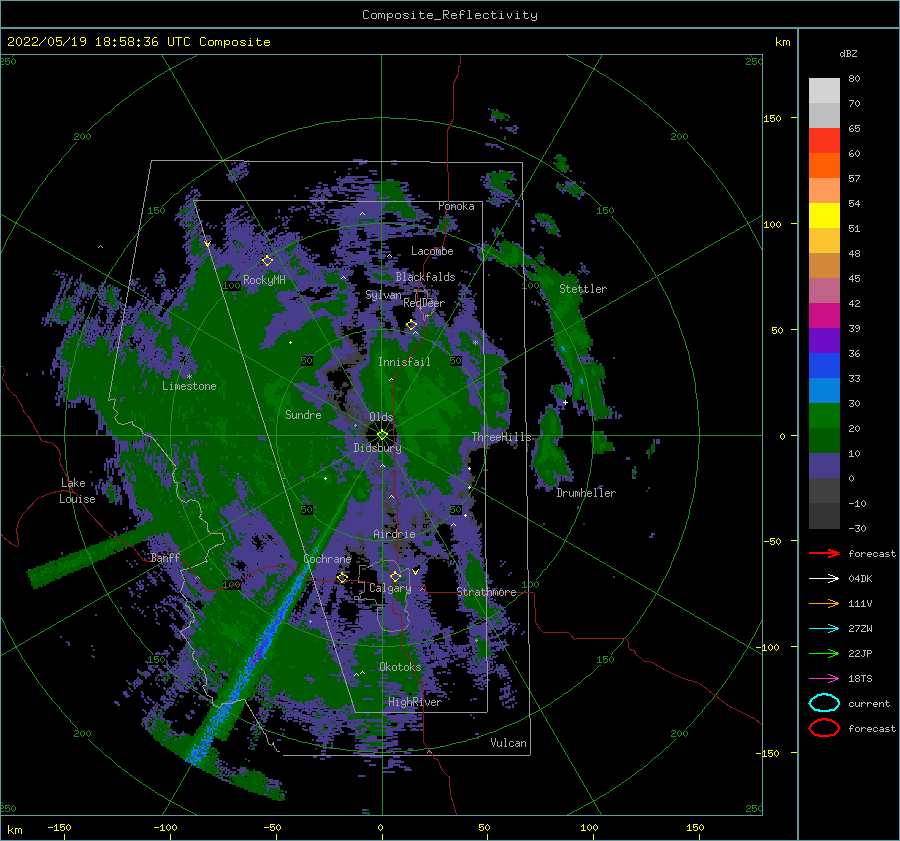Click the Didsbury label
This screenshot has width=900, height=841.
click(x=378, y=448)
